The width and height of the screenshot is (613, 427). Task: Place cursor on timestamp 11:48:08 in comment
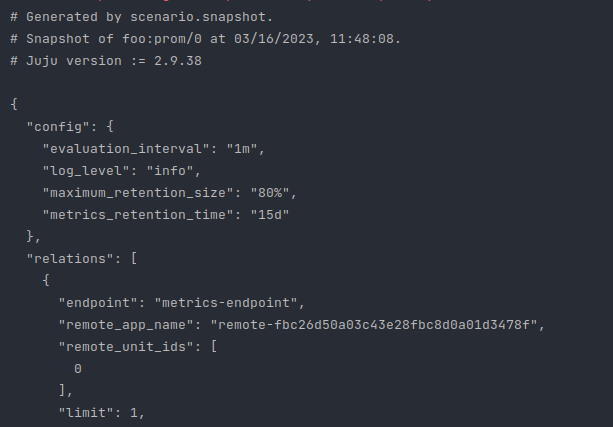pyautogui.click(x=362, y=39)
